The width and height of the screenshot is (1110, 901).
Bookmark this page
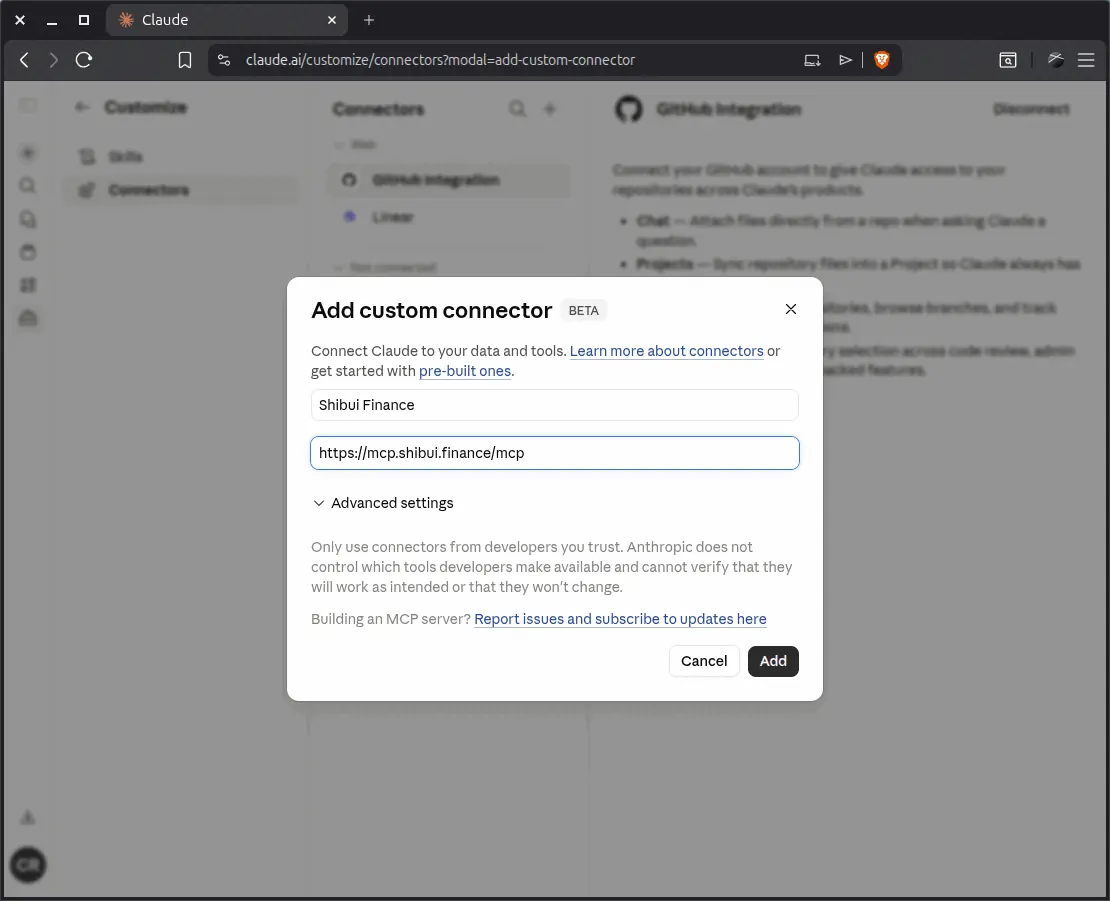coord(185,60)
